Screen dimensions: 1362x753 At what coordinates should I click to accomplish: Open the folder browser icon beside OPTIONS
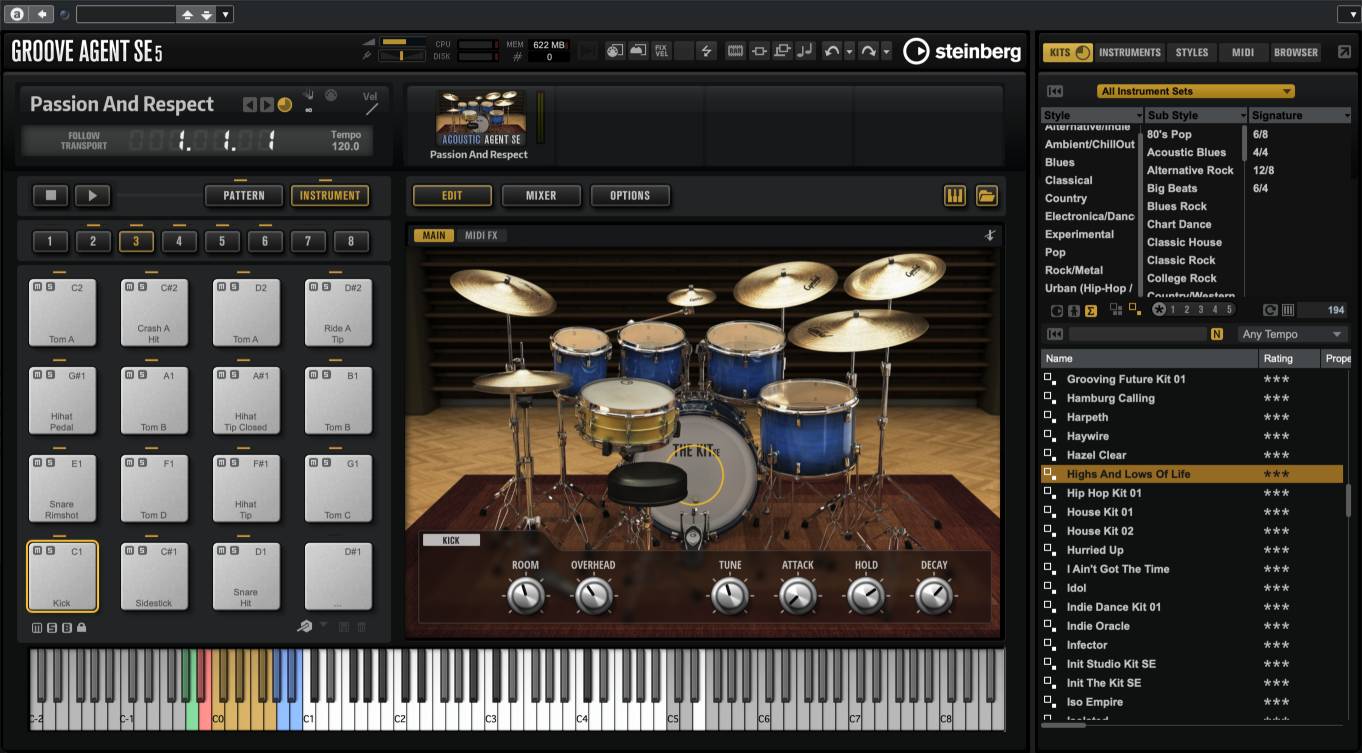987,196
